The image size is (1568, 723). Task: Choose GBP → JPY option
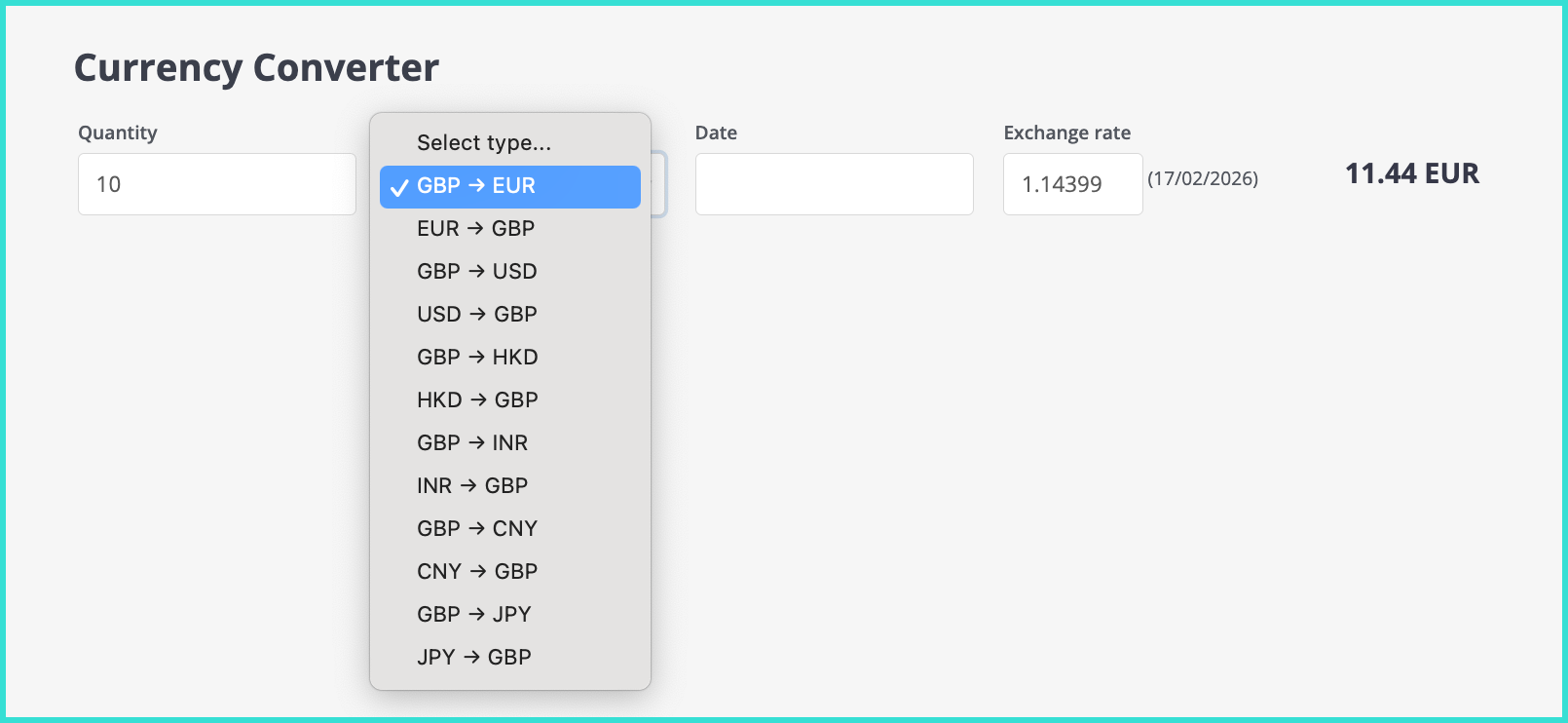click(x=474, y=615)
